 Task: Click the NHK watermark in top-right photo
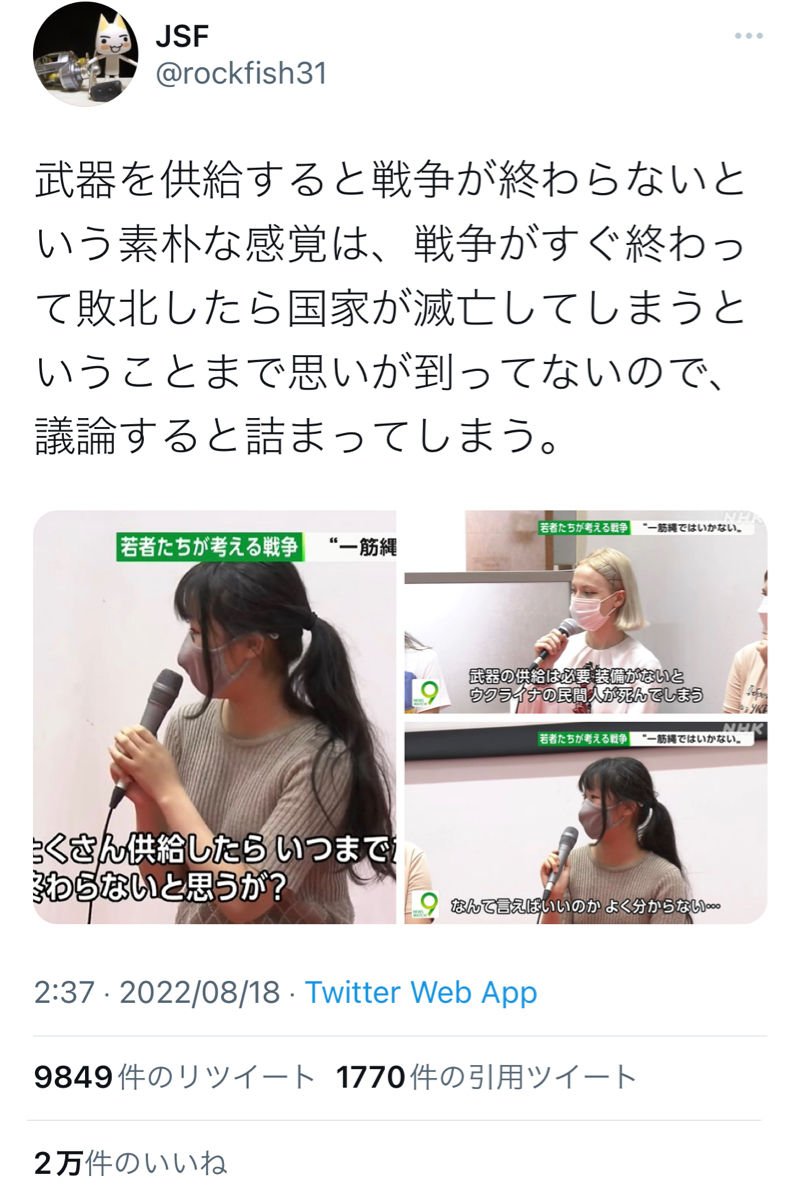[744, 519]
